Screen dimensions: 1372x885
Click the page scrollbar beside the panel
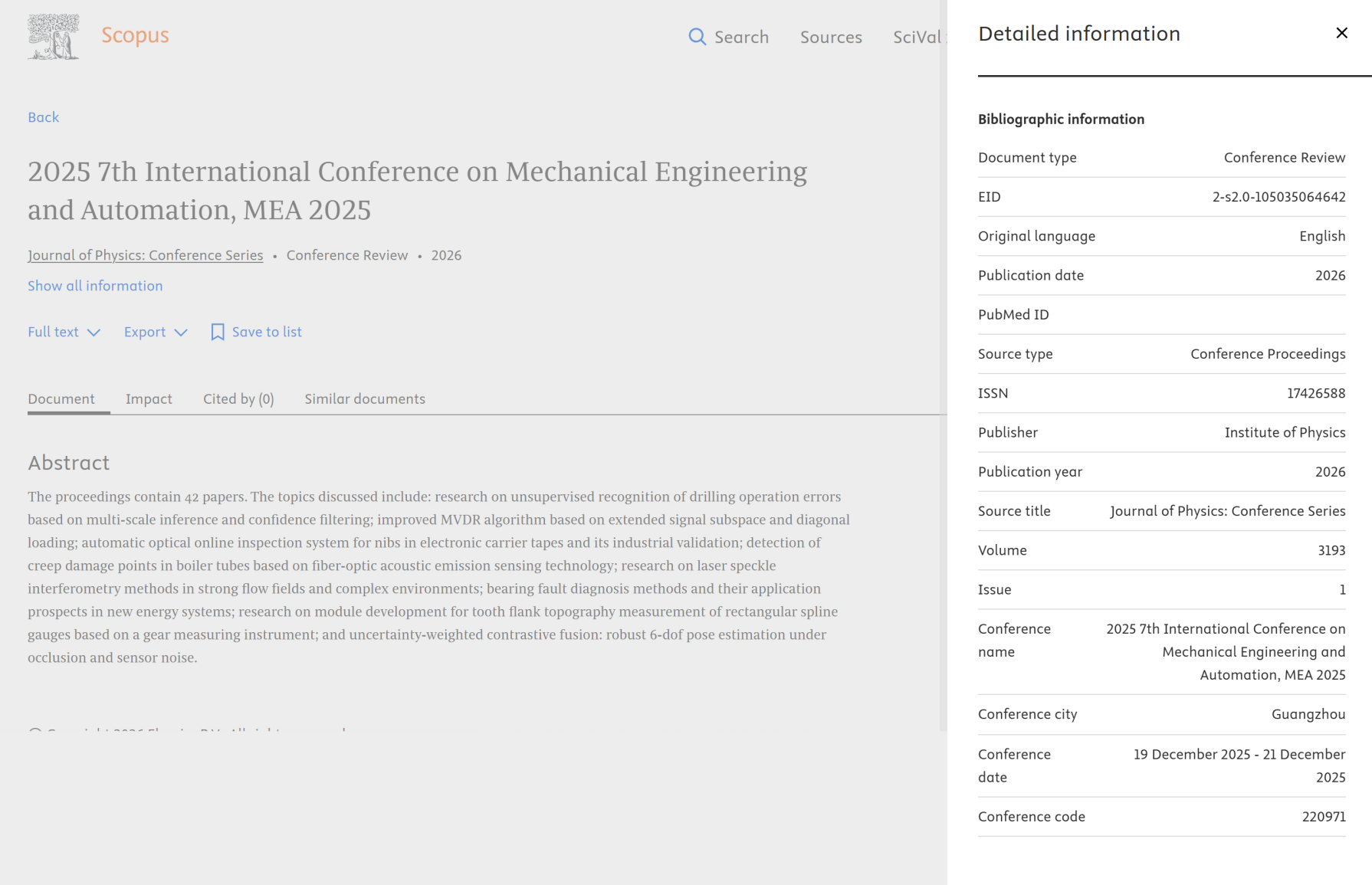[x=943, y=365]
